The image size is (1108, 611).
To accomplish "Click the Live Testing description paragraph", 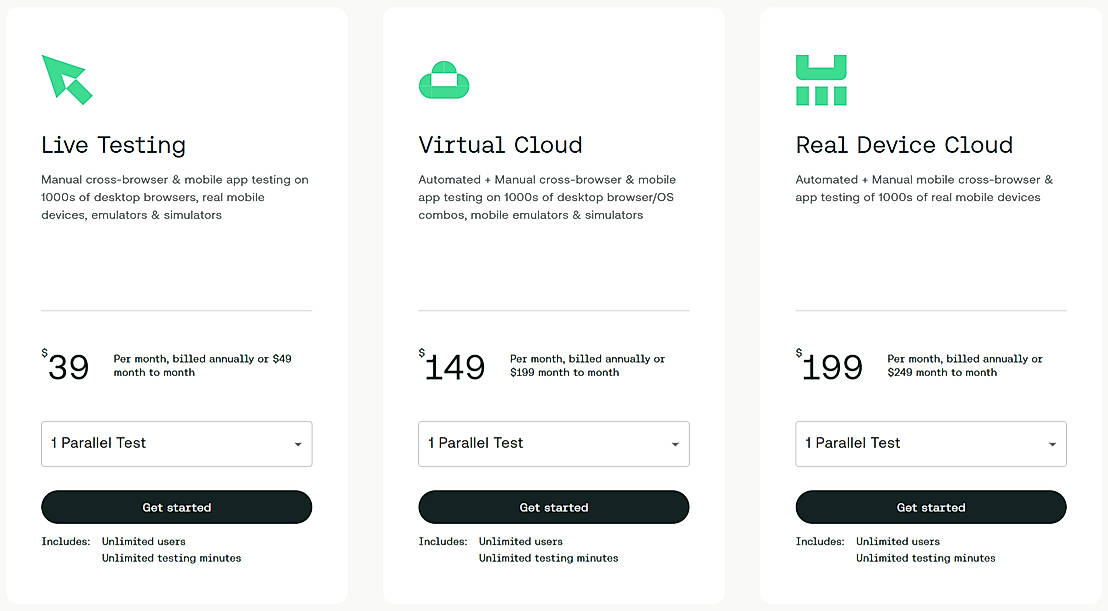I will click(x=175, y=197).
